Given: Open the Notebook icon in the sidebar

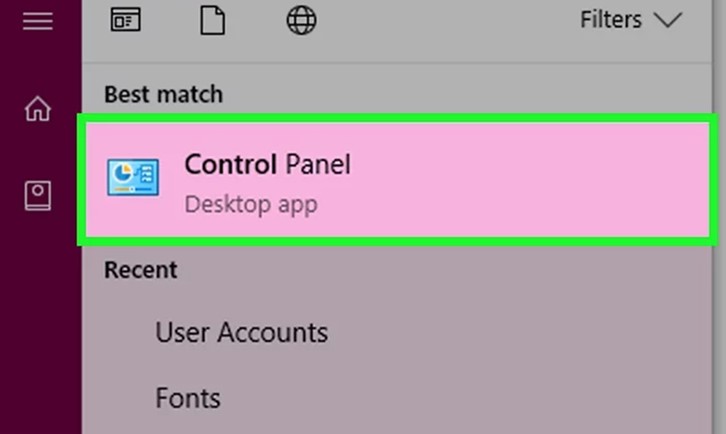Looking at the screenshot, I should 37,196.
